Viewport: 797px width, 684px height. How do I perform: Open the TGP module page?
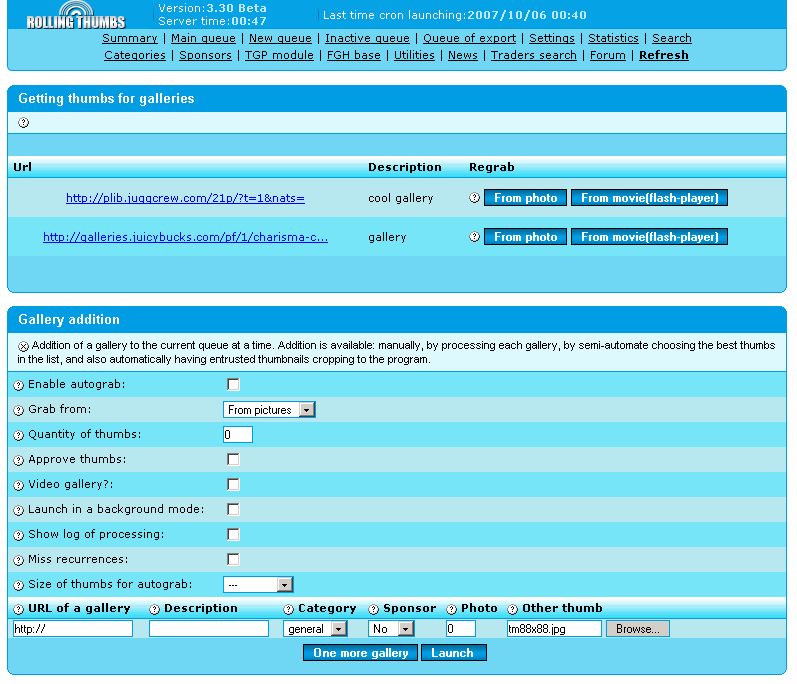(x=279, y=55)
